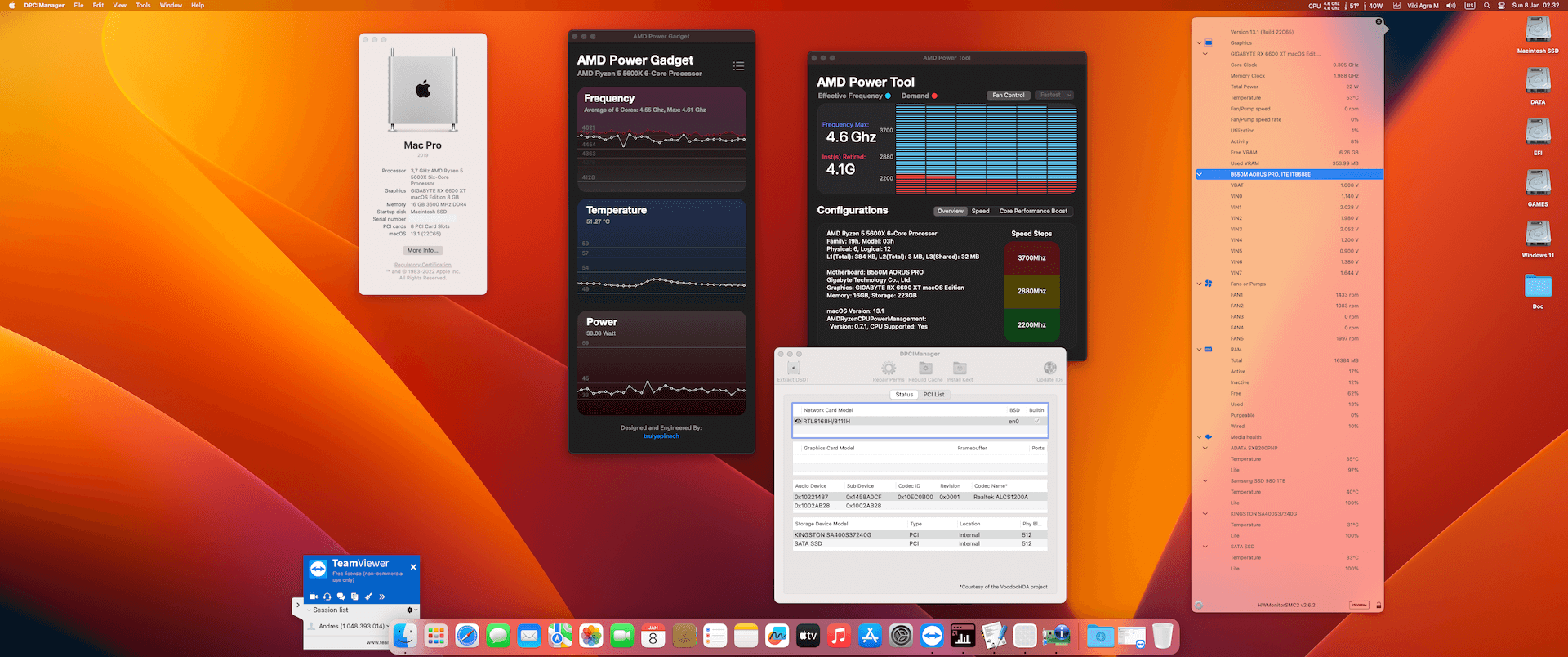Screen dimensions: 1568x657
Task: Toggle Builtin checkbox for en0 network card
Action: click(1037, 422)
